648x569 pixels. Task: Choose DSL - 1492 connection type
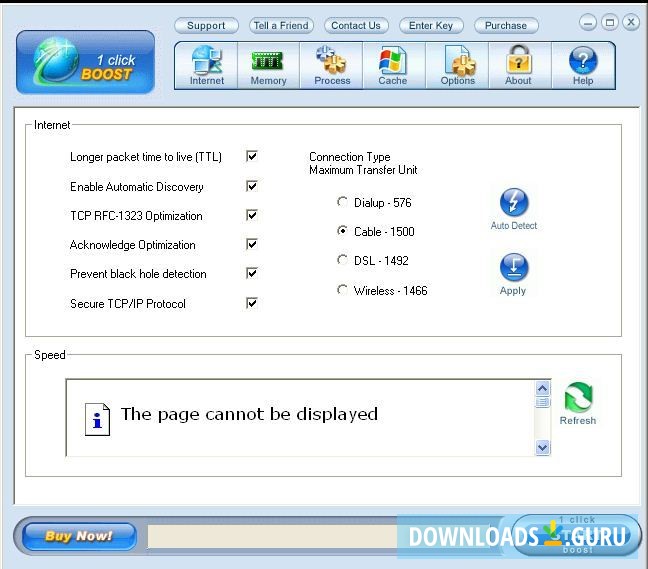click(342, 260)
